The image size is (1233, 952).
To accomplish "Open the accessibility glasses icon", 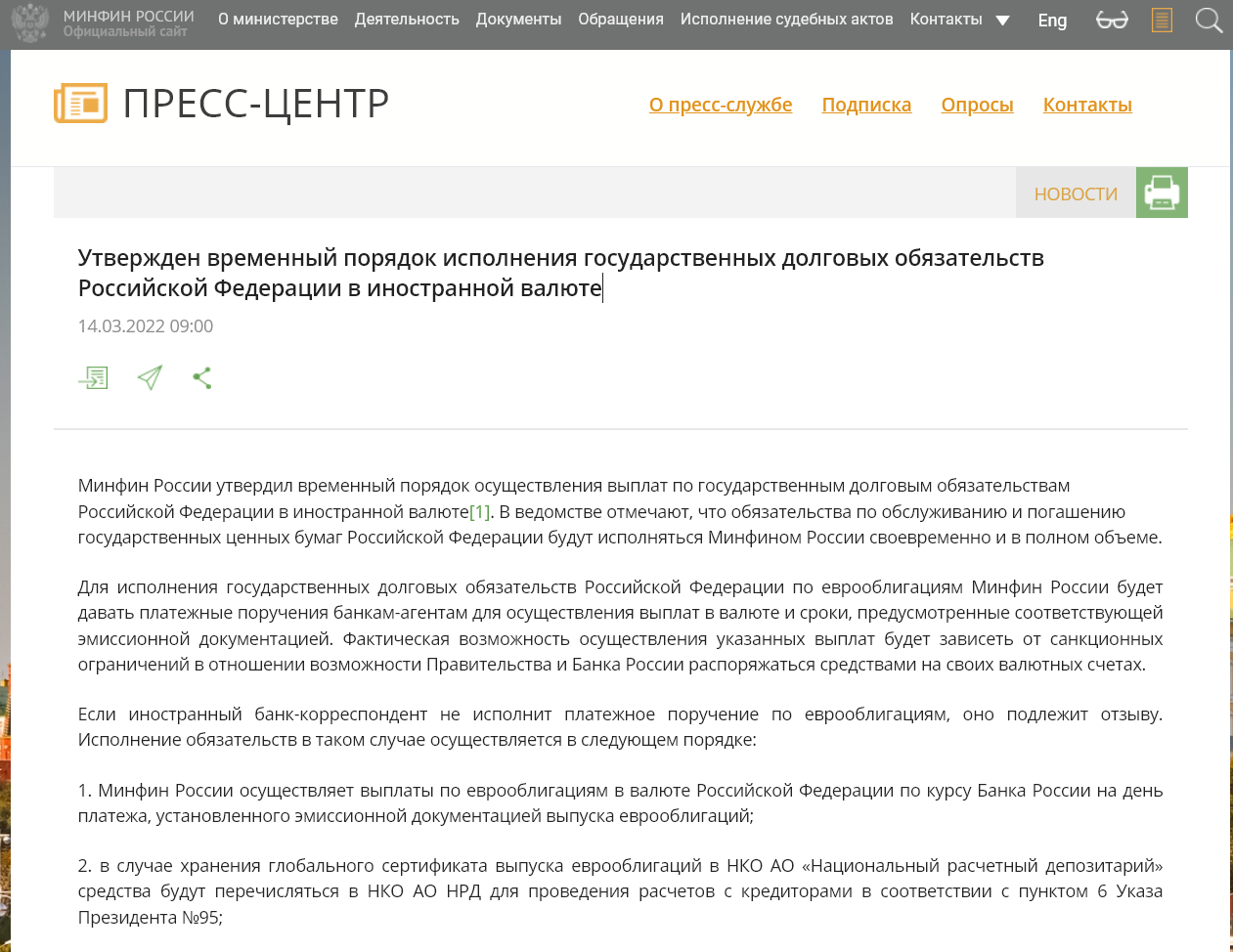I will click(1112, 20).
